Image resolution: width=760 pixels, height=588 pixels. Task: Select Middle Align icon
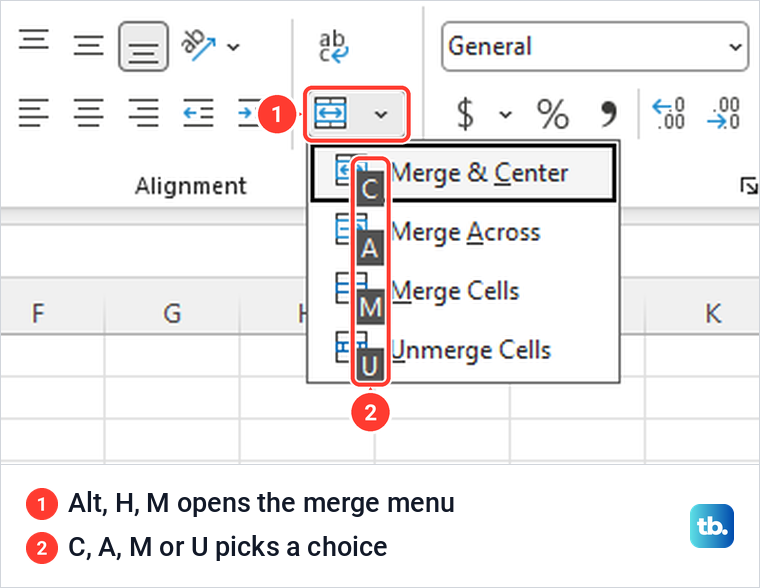(89, 46)
